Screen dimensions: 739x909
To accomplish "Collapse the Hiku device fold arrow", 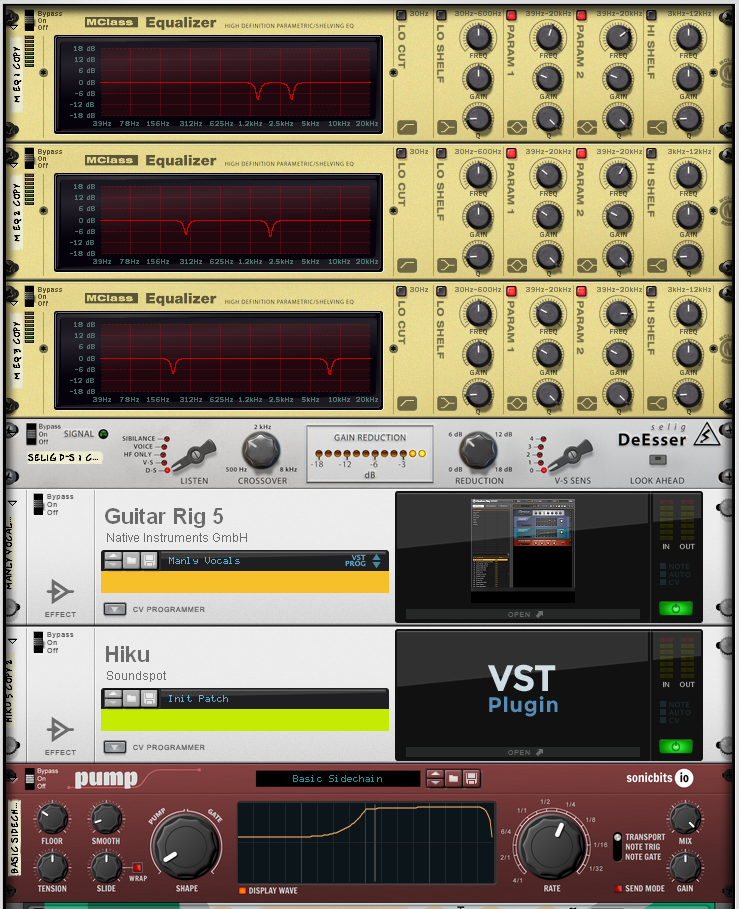I will click(13, 641).
